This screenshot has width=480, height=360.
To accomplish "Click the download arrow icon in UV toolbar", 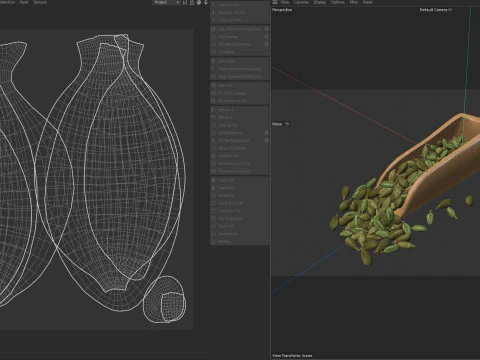I will tap(206, 2).
